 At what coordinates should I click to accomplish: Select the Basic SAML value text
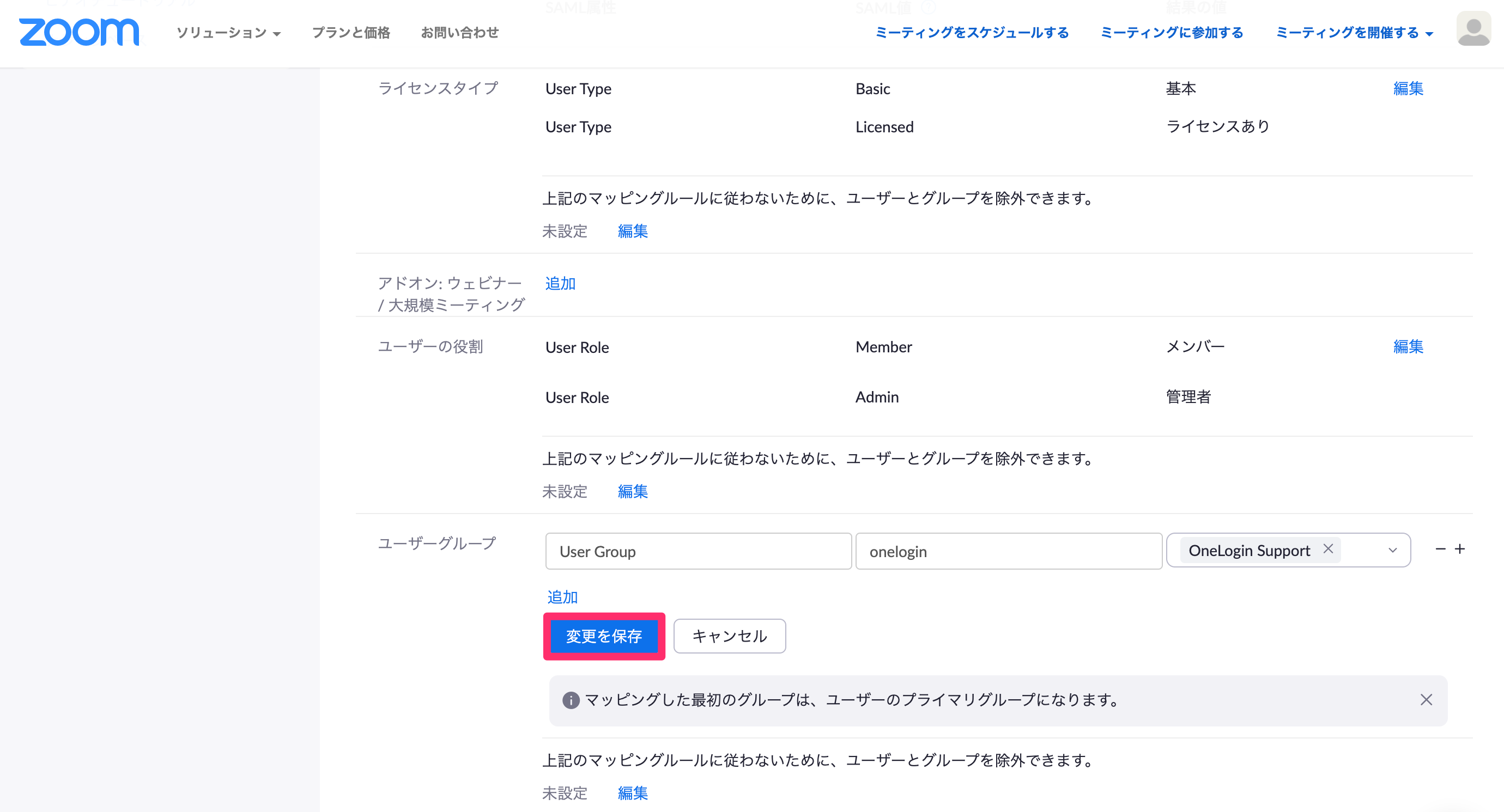(872, 89)
